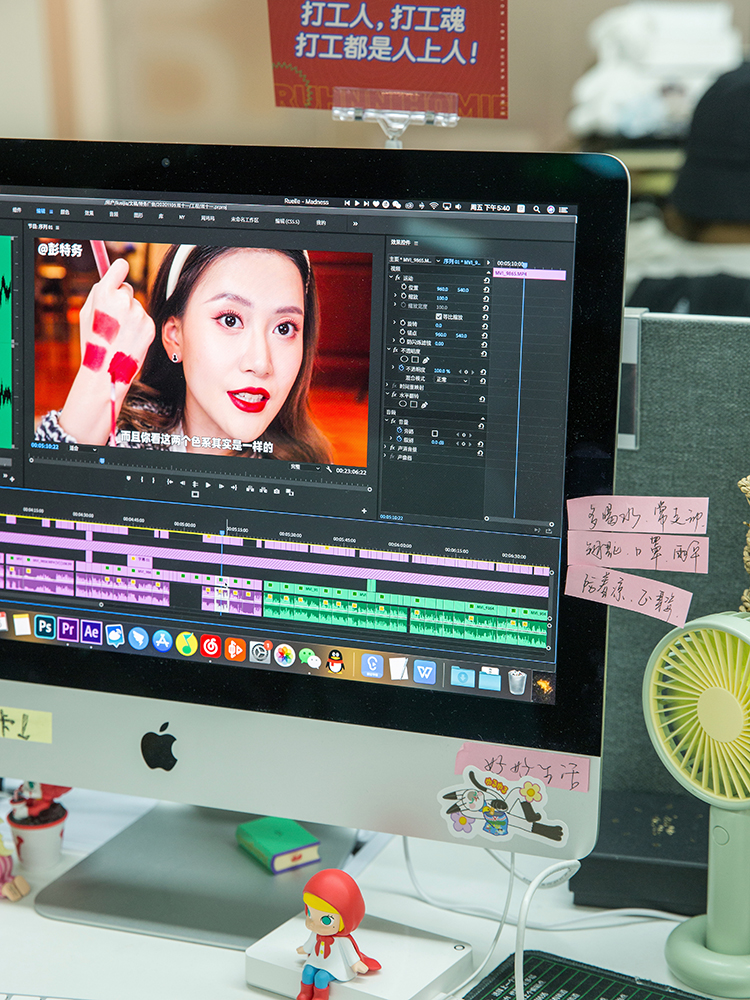This screenshot has height=1000, width=750.
Task: Show more workspaces with the >> overflow
Action: (x=354, y=224)
